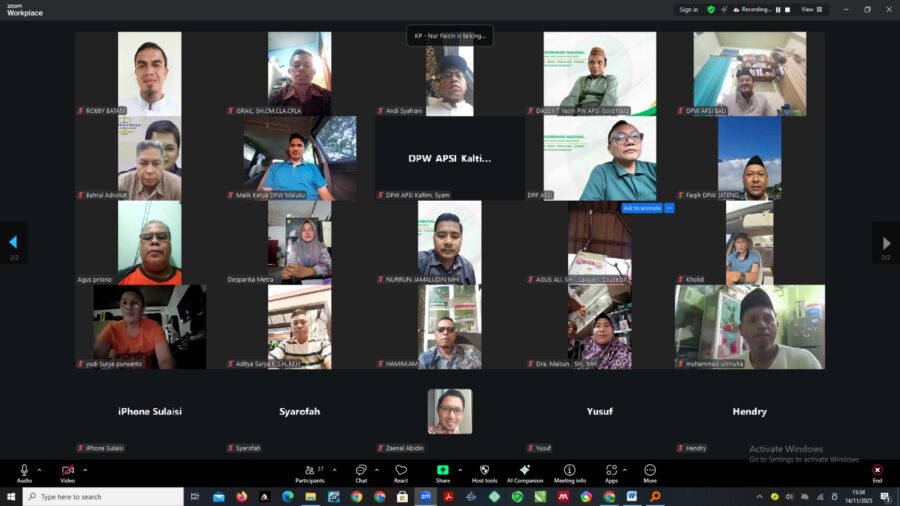900x506 pixels.
Task: Open Host tools shield icon
Action: pyautogui.click(x=484, y=471)
